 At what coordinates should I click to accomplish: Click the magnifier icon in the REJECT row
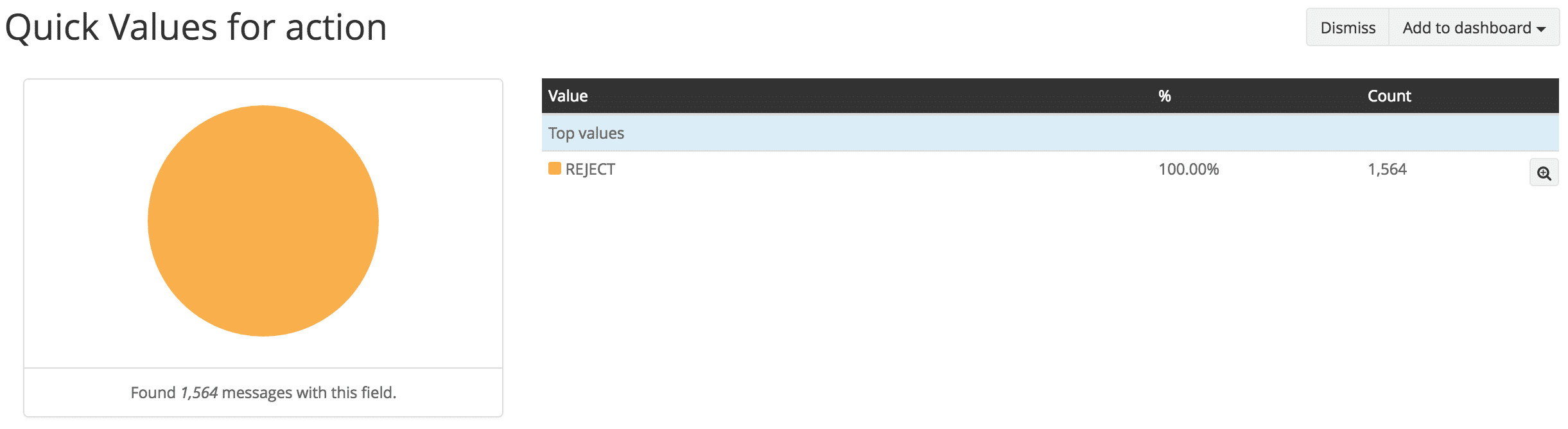[x=1544, y=173]
